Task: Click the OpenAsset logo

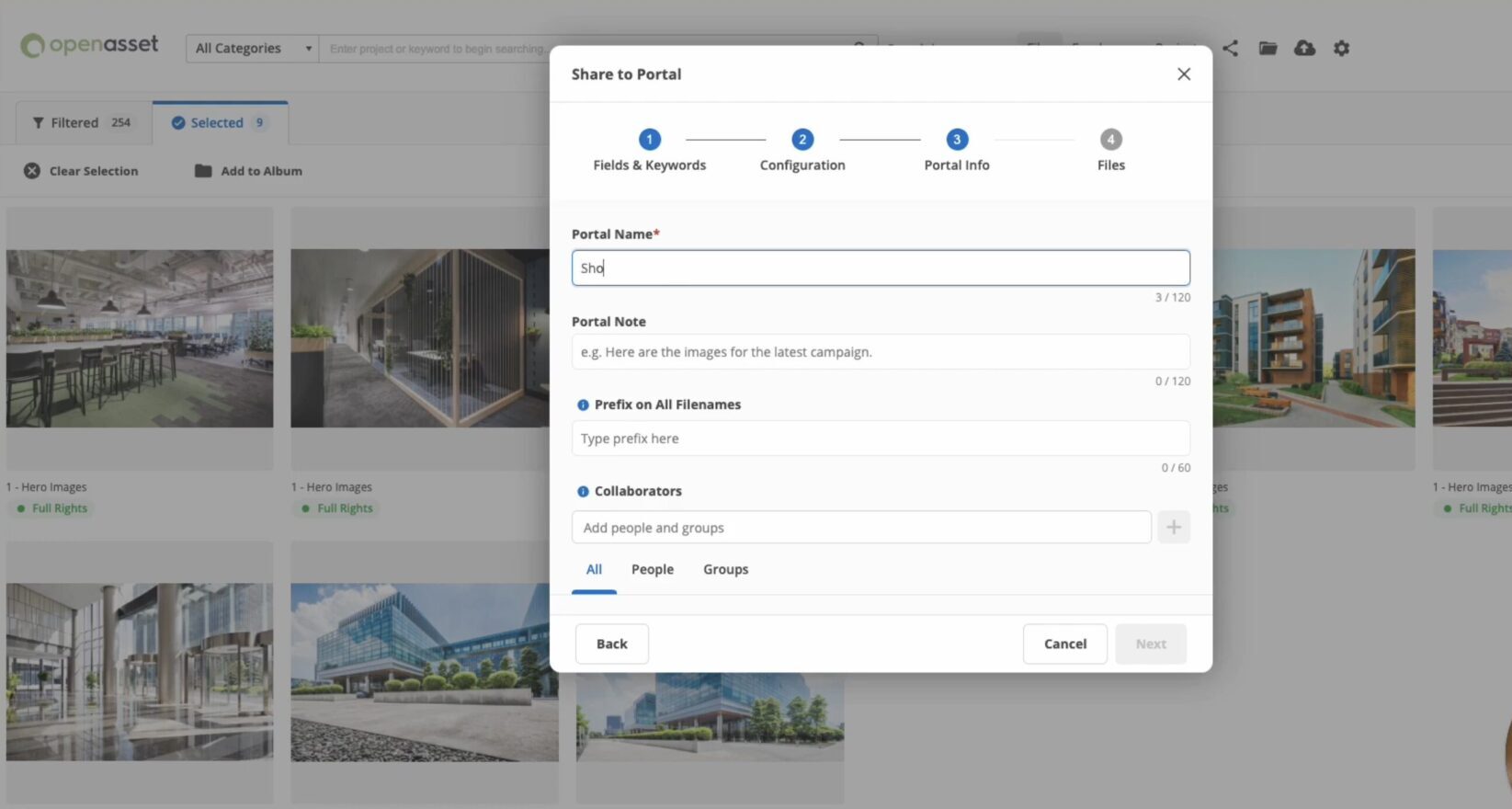Action: pyautogui.click(x=89, y=45)
